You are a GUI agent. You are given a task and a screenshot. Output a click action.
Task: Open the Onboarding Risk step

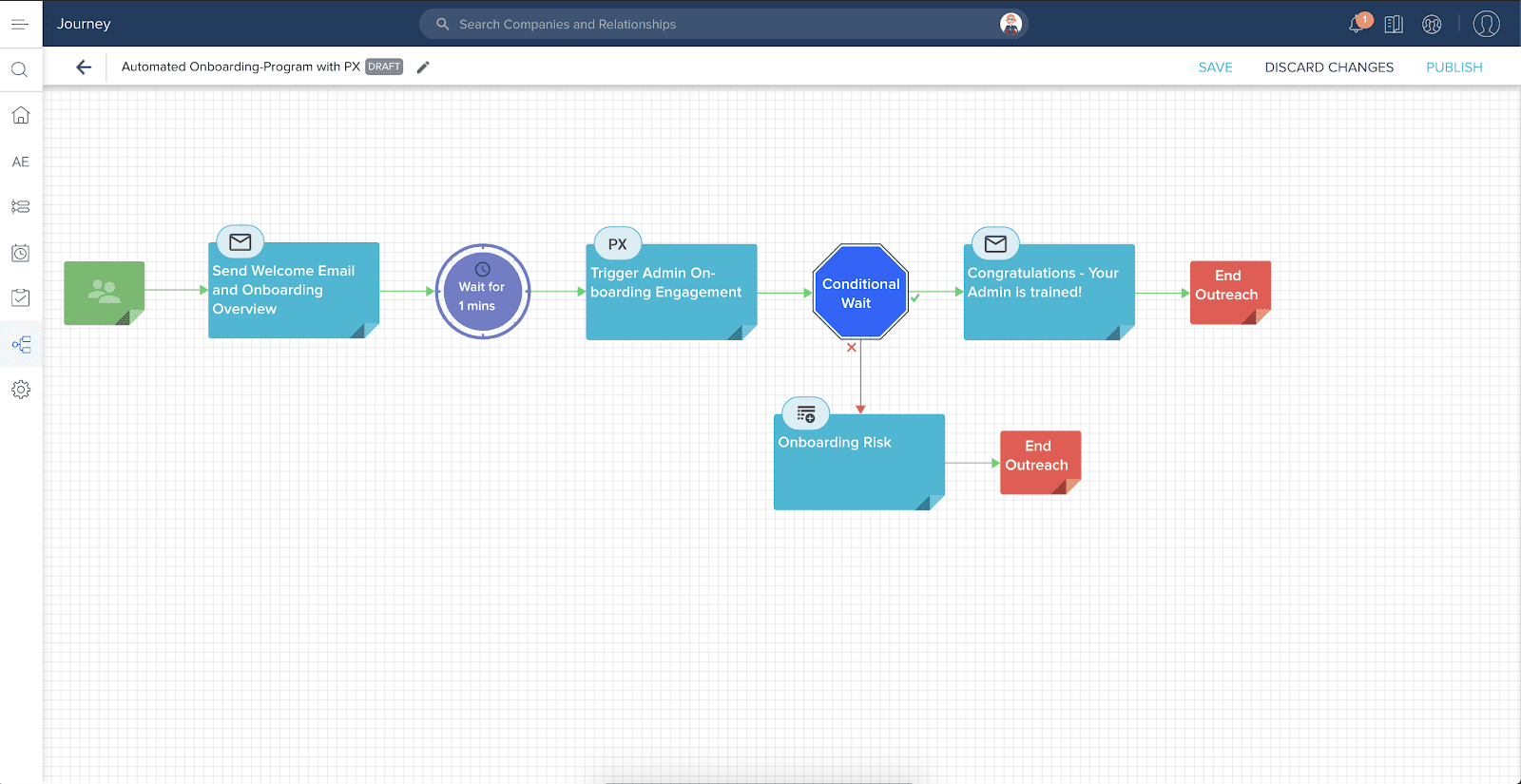858,462
